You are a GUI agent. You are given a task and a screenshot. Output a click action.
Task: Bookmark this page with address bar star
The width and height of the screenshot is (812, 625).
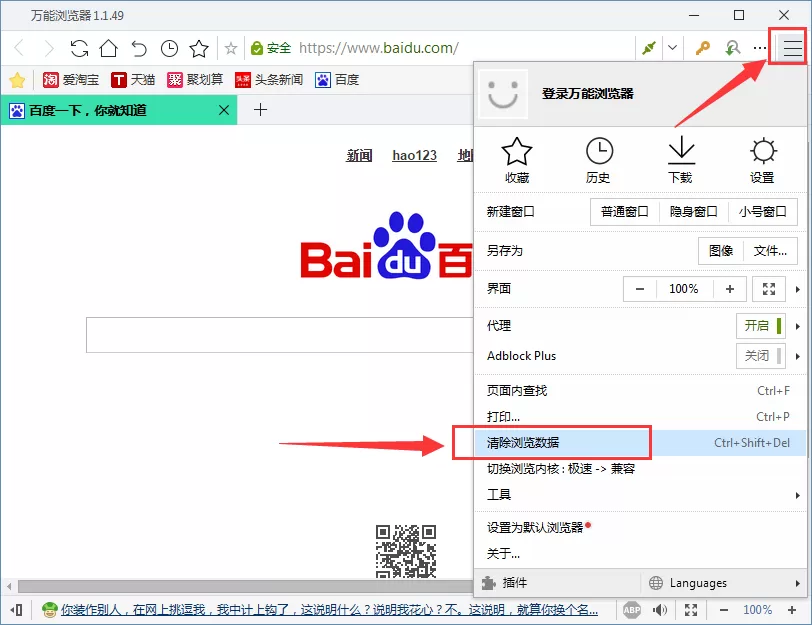click(x=231, y=49)
